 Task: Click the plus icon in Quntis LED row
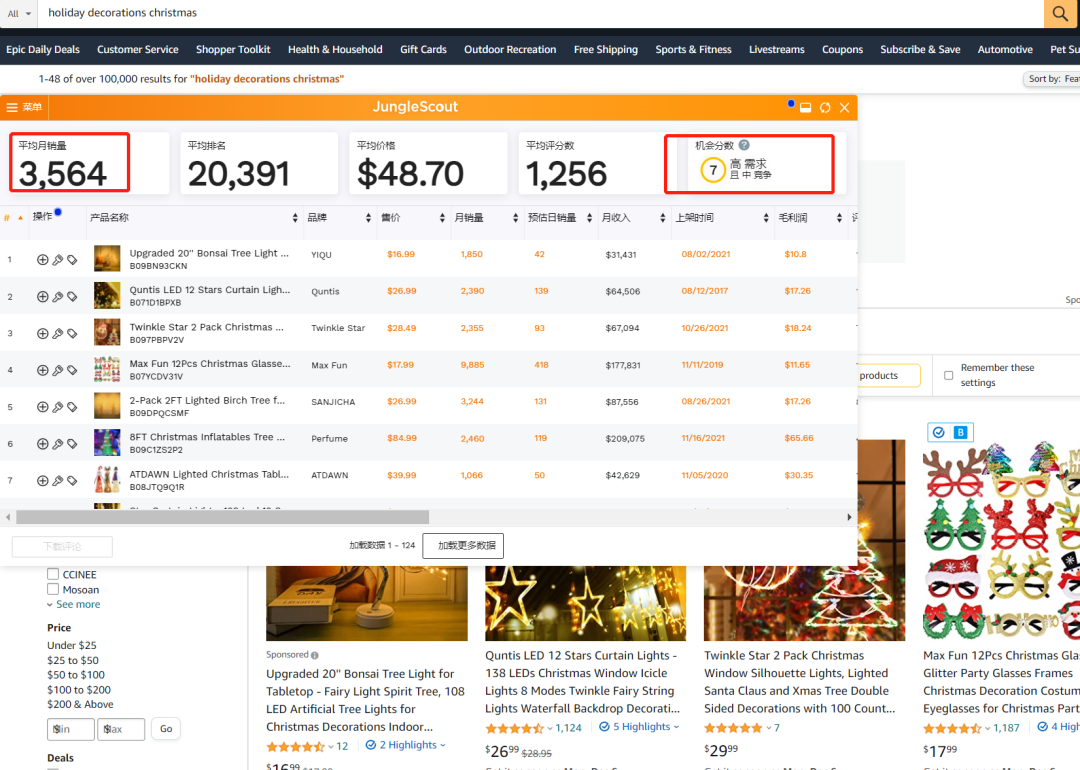pyautogui.click(x=43, y=296)
